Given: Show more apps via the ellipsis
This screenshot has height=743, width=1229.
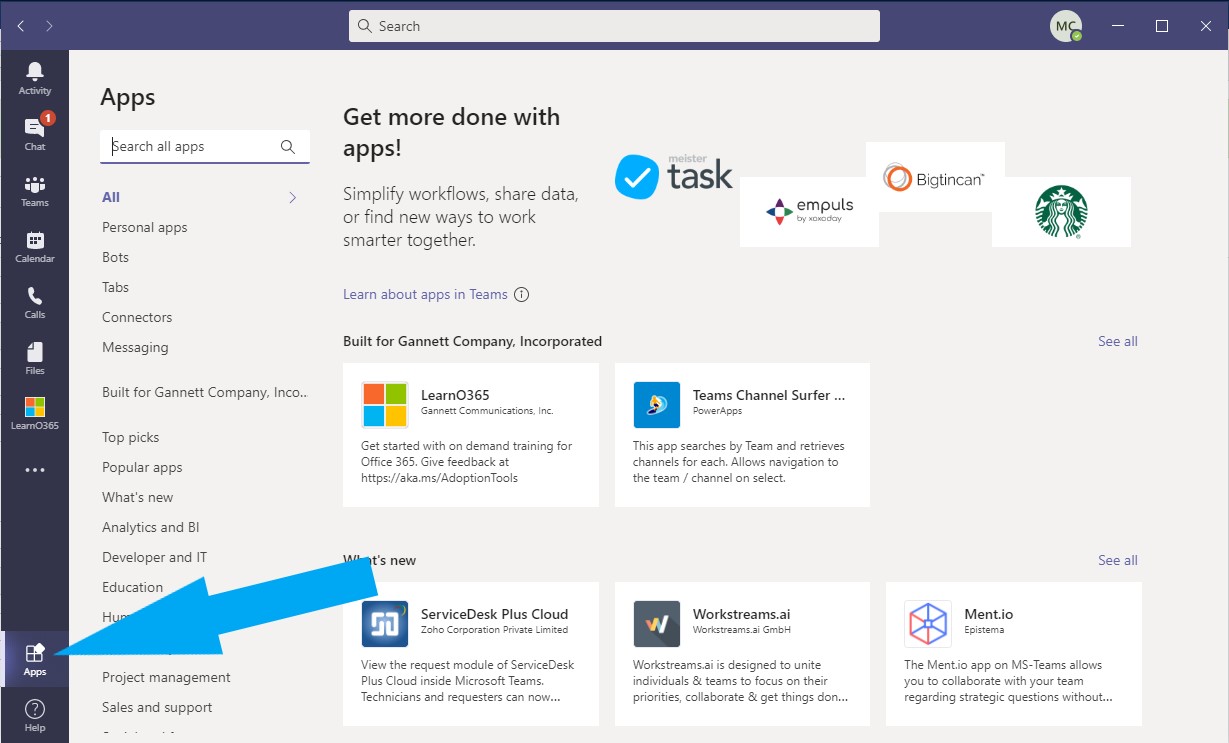Looking at the screenshot, I should click(x=35, y=469).
